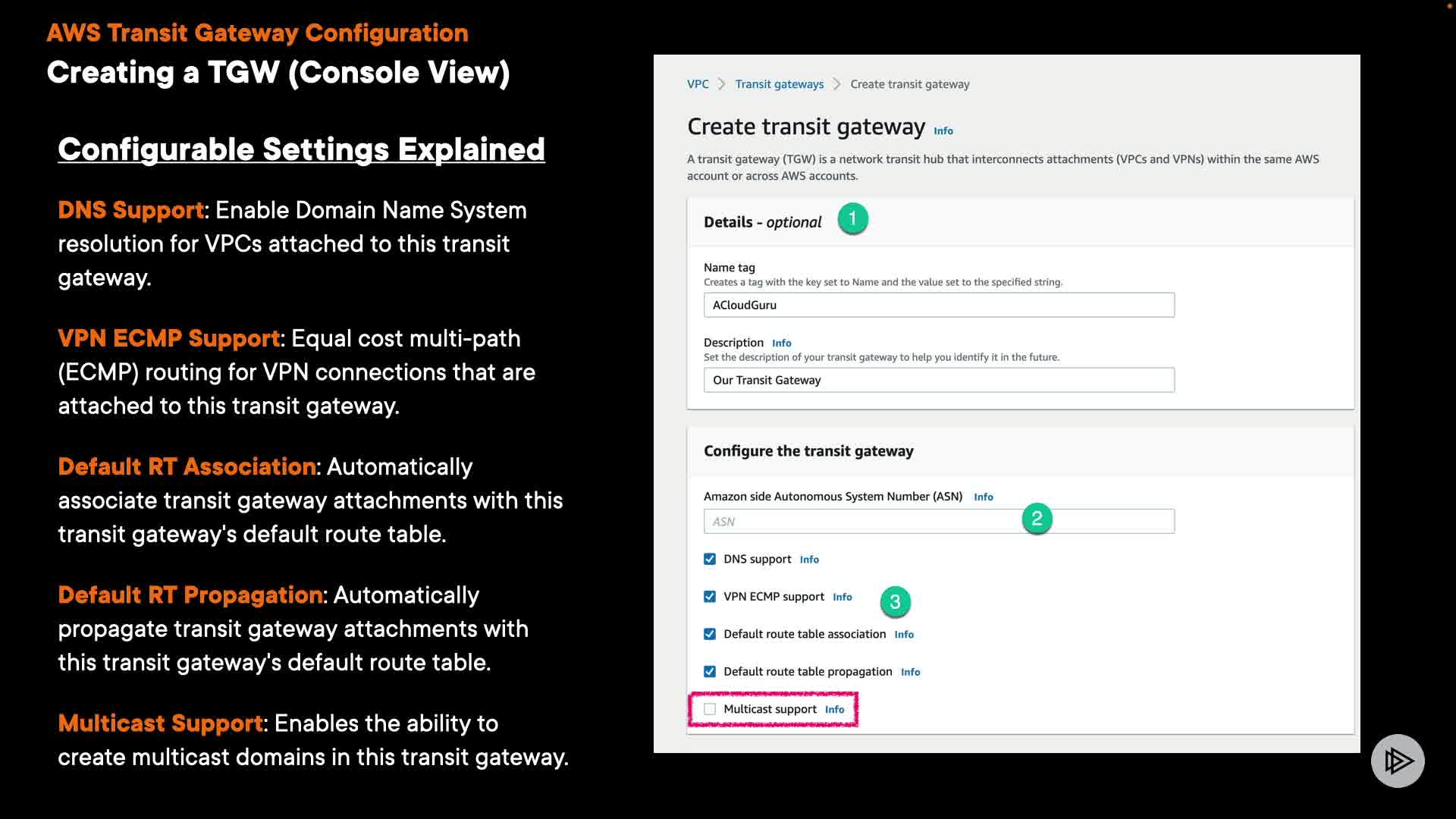The width and height of the screenshot is (1456, 819).
Task: Click breadcrumb chevron after Transit gateways
Action: click(x=836, y=84)
